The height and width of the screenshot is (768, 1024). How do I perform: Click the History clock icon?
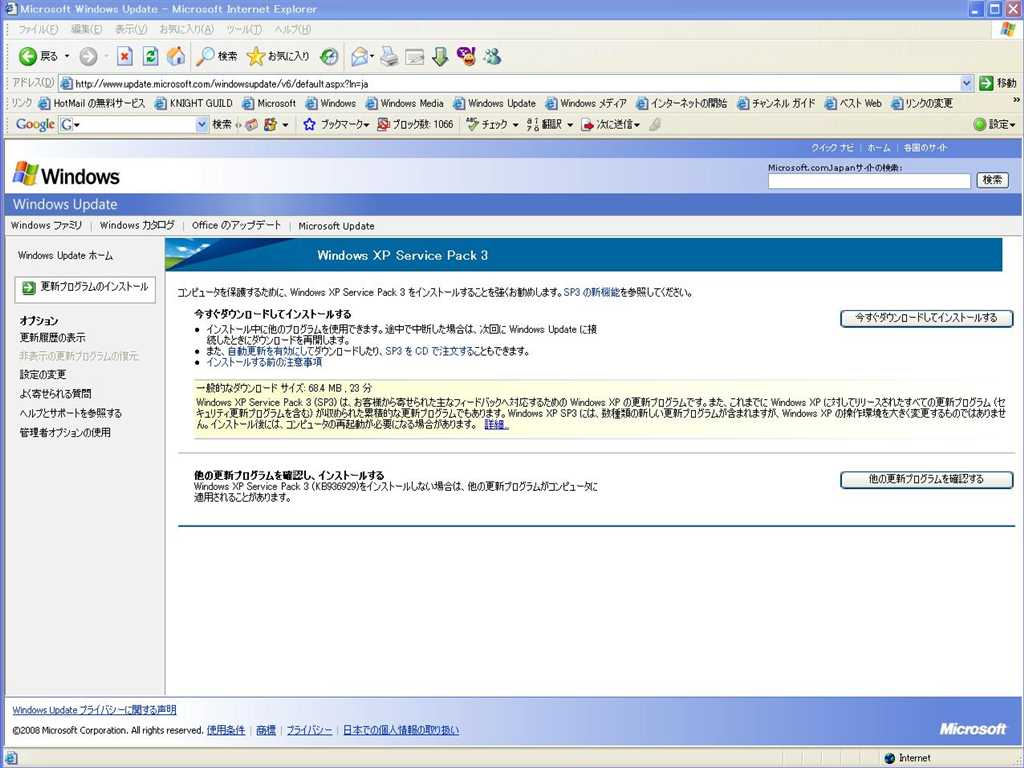pos(329,57)
